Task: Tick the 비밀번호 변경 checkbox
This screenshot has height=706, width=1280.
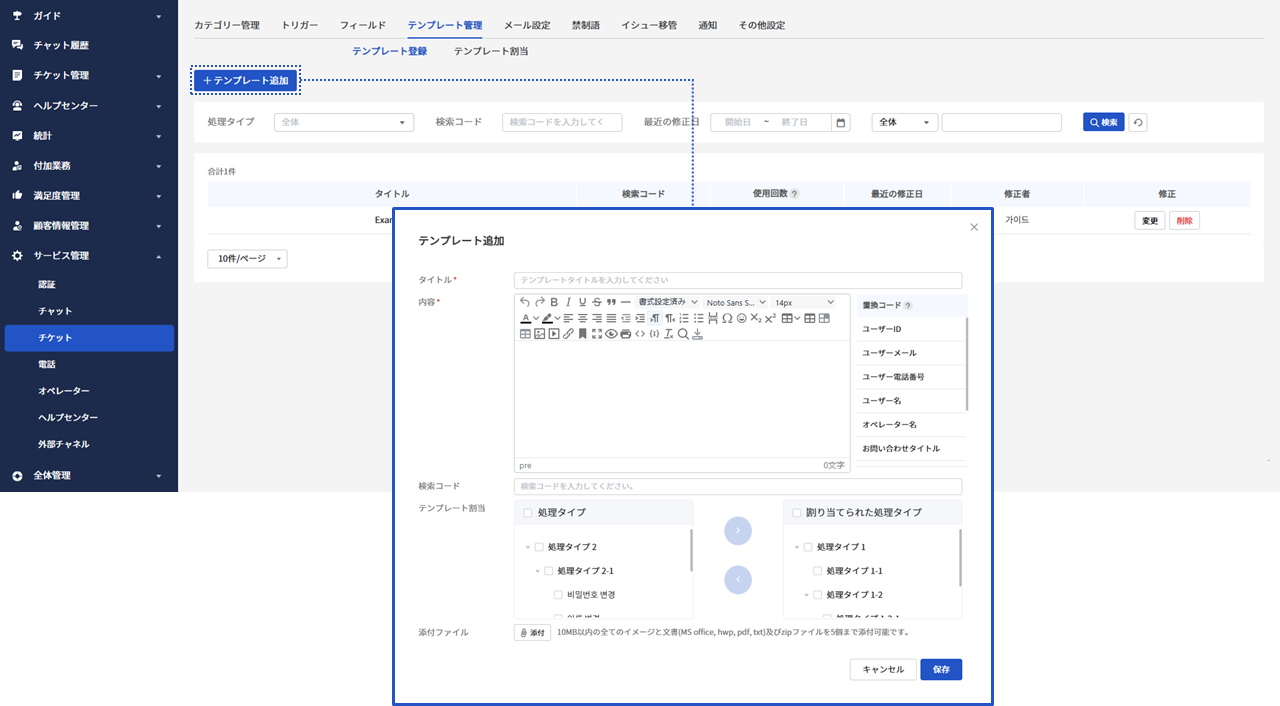Action: tap(558, 595)
